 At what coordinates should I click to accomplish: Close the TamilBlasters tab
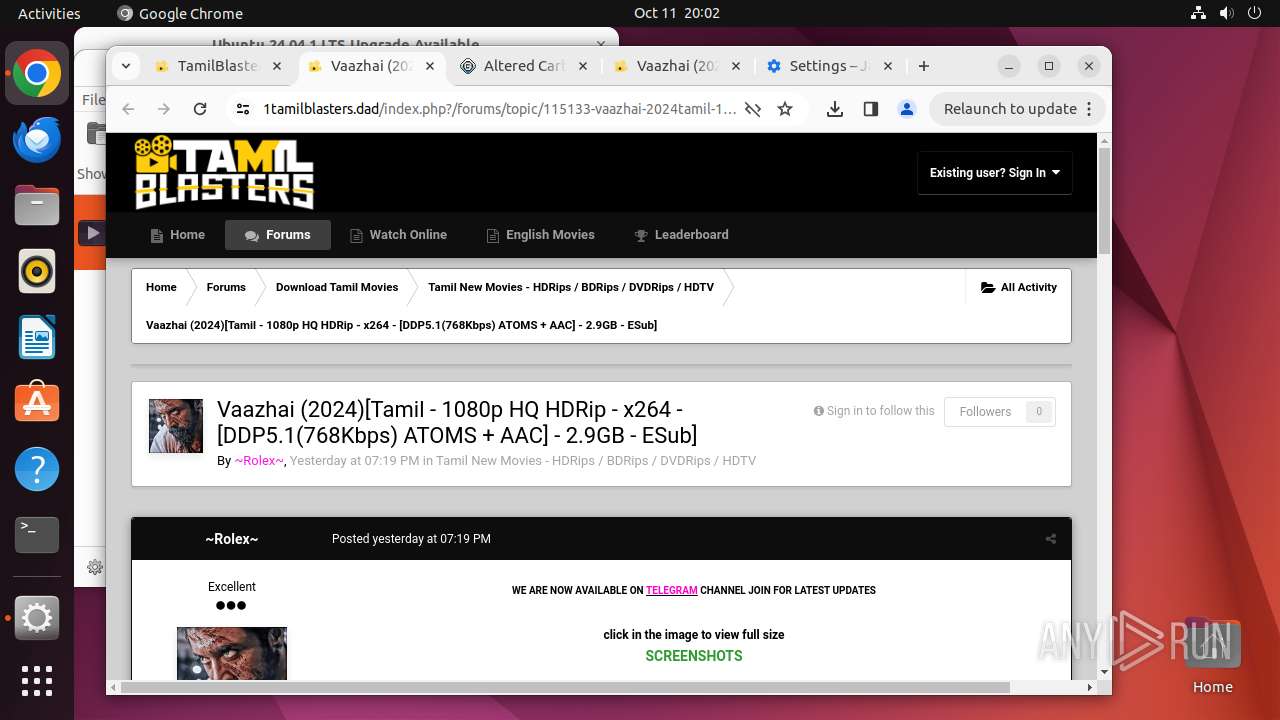pos(278,66)
